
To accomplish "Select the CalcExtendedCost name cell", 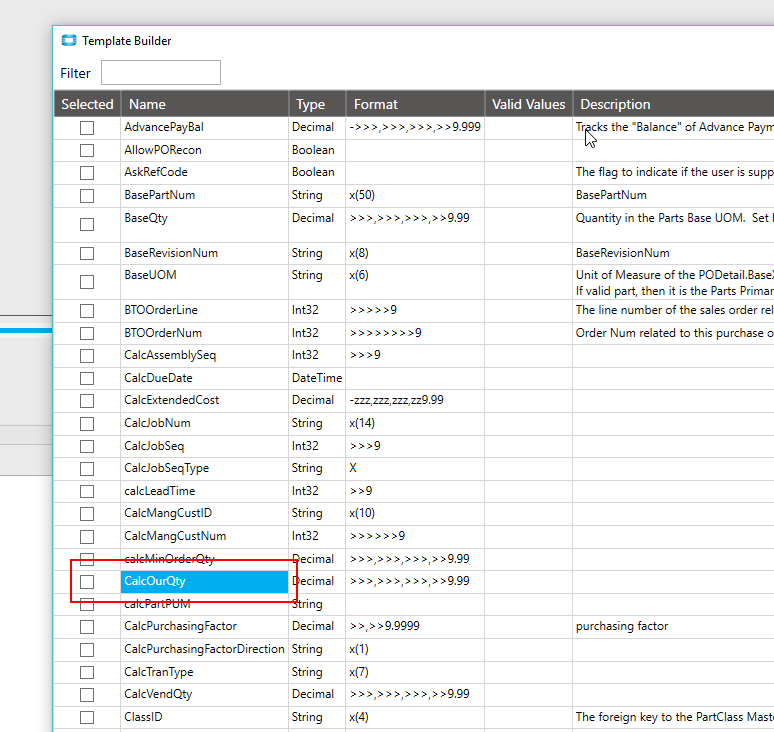I will tap(205, 400).
